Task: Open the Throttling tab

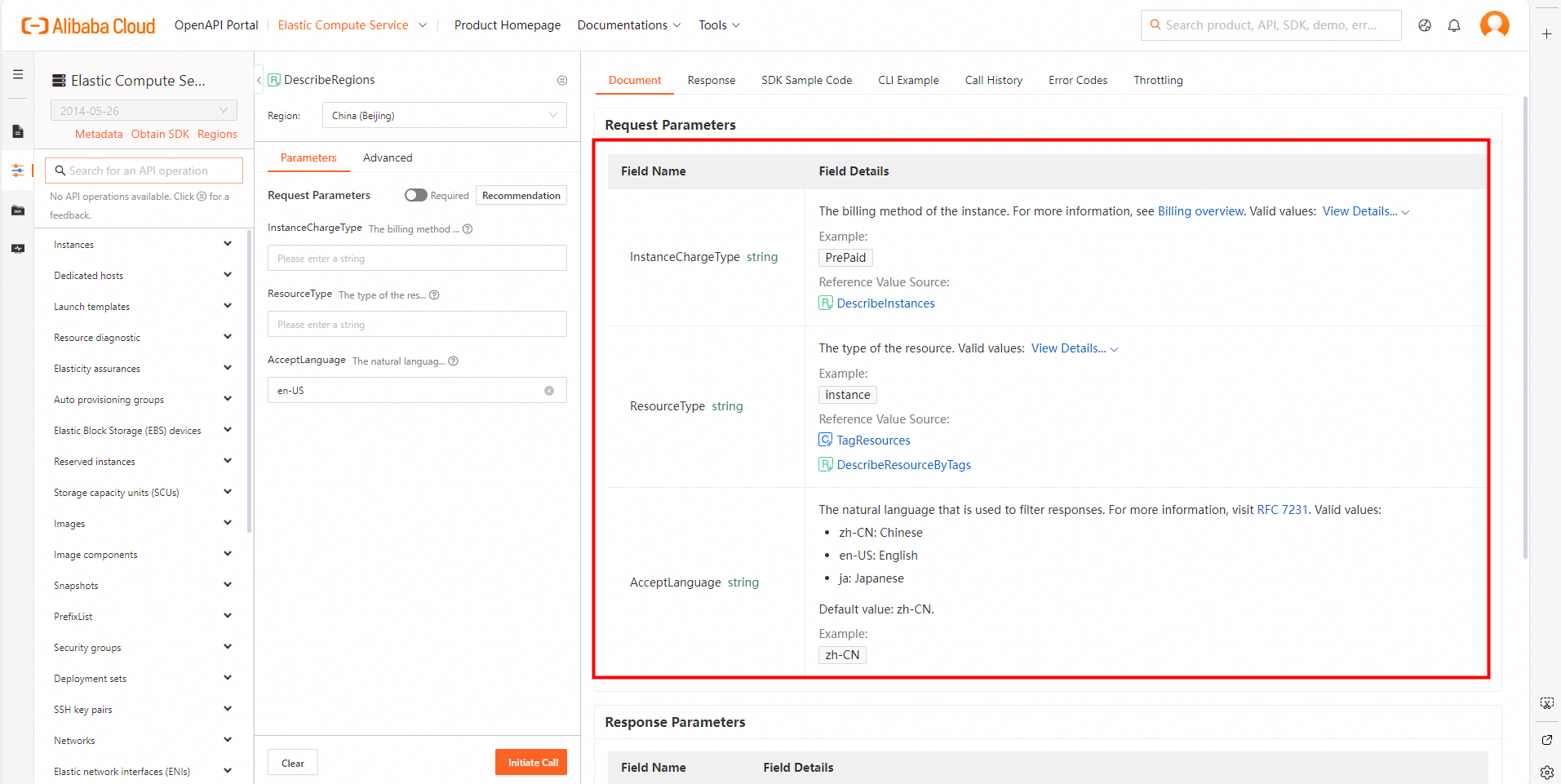Action: tap(1158, 80)
